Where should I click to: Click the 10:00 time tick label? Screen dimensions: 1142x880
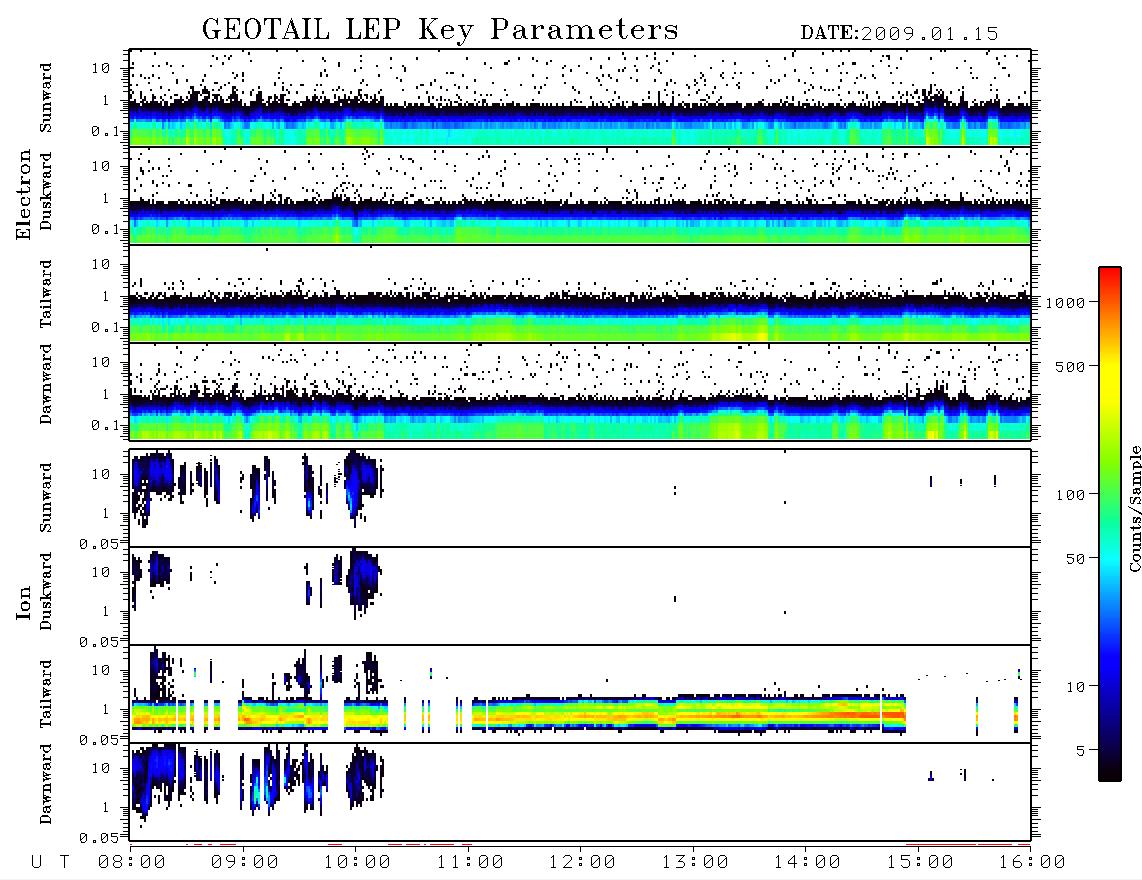[x=357, y=863]
